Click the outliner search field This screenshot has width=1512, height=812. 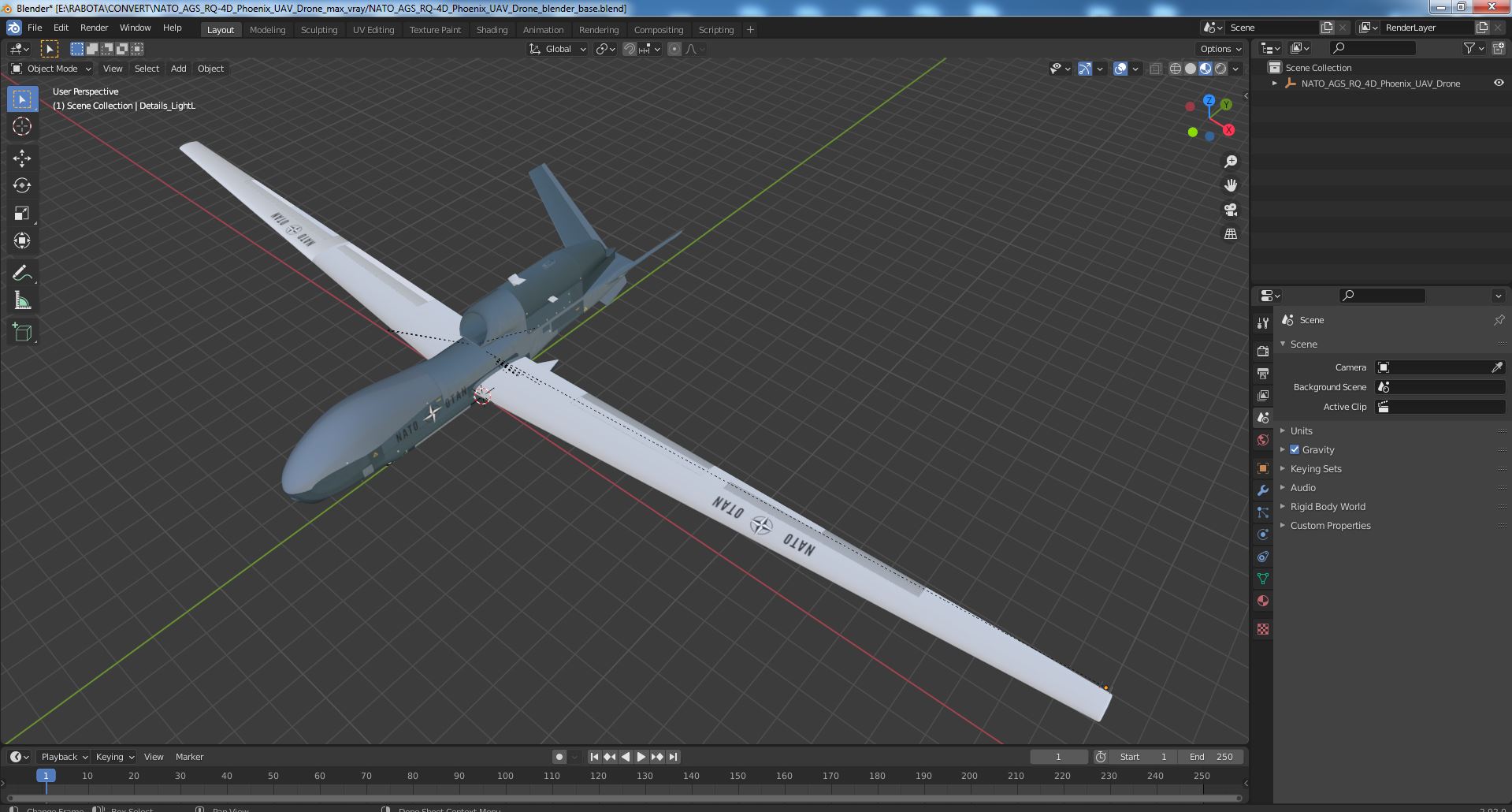pyautogui.click(x=1372, y=48)
